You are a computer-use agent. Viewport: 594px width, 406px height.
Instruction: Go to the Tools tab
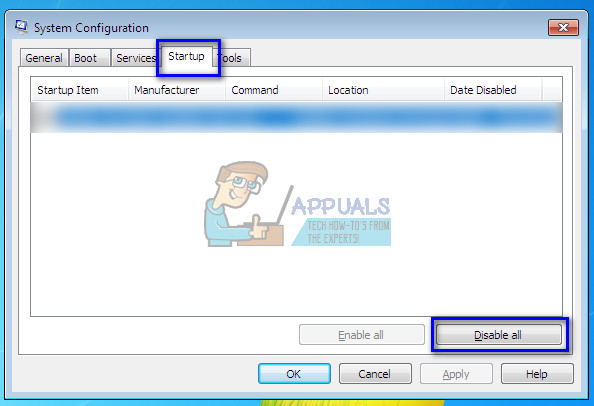pos(232,58)
